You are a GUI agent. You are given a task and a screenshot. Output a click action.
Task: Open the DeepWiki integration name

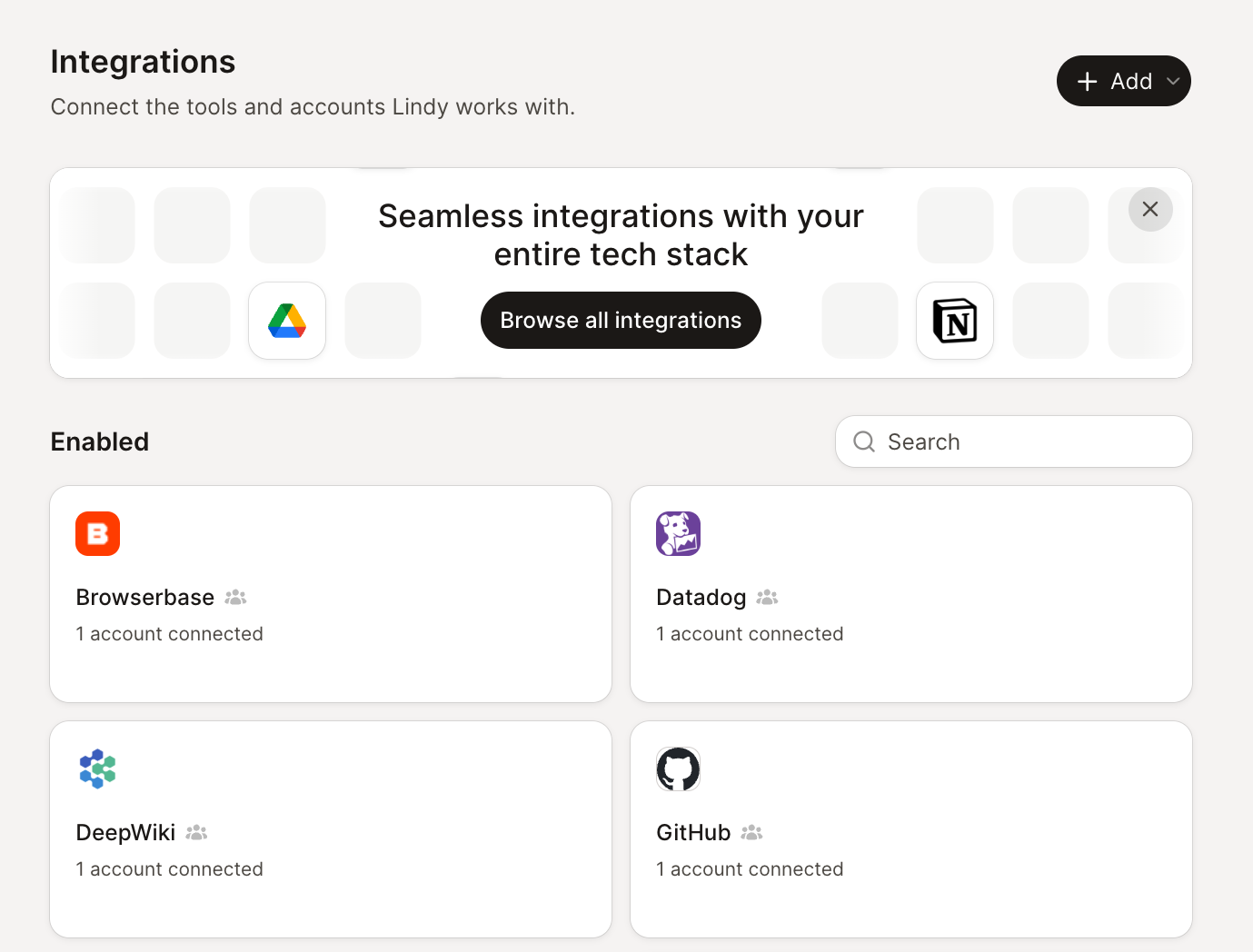126,832
